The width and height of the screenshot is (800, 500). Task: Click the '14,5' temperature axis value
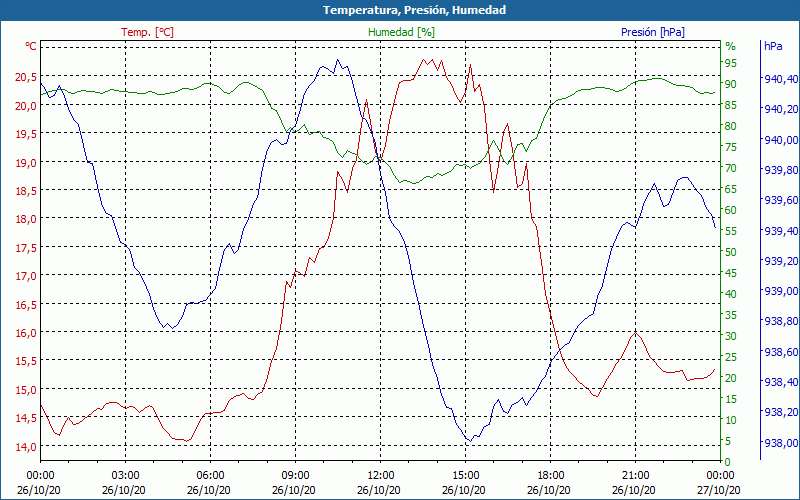pyautogui.click(x=26, y=418)
